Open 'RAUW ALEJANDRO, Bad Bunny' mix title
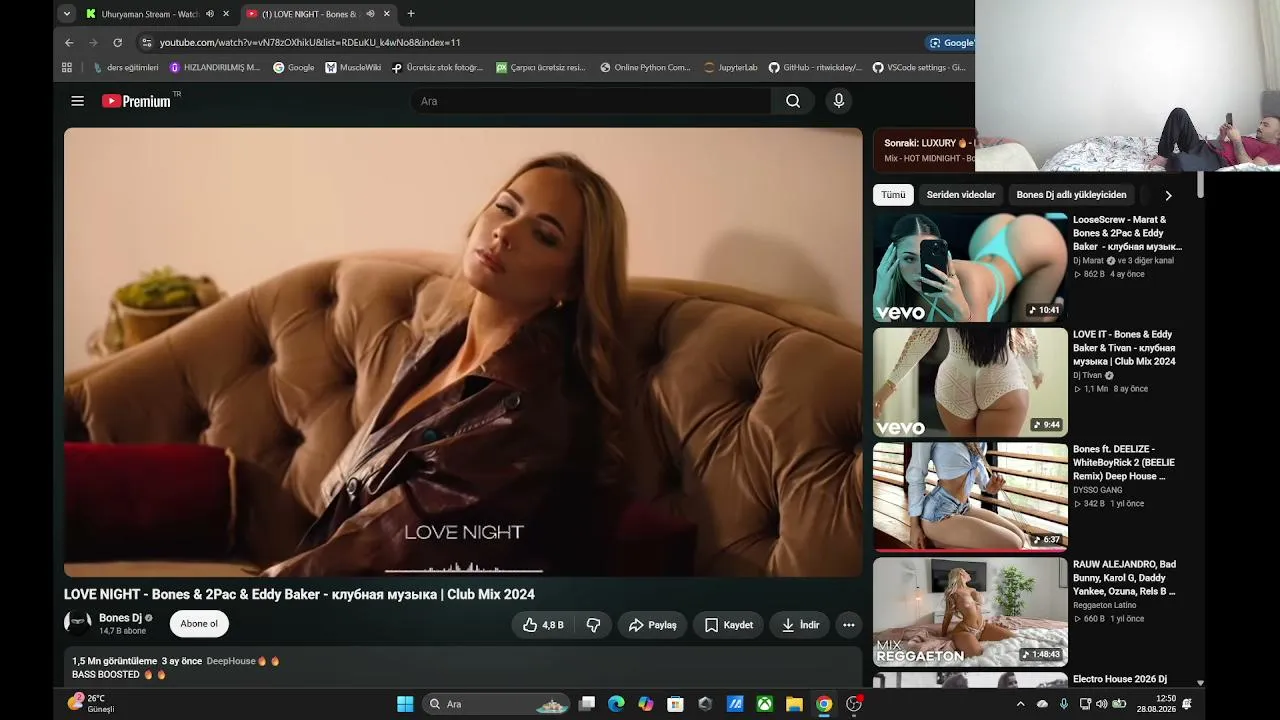 1124,578
